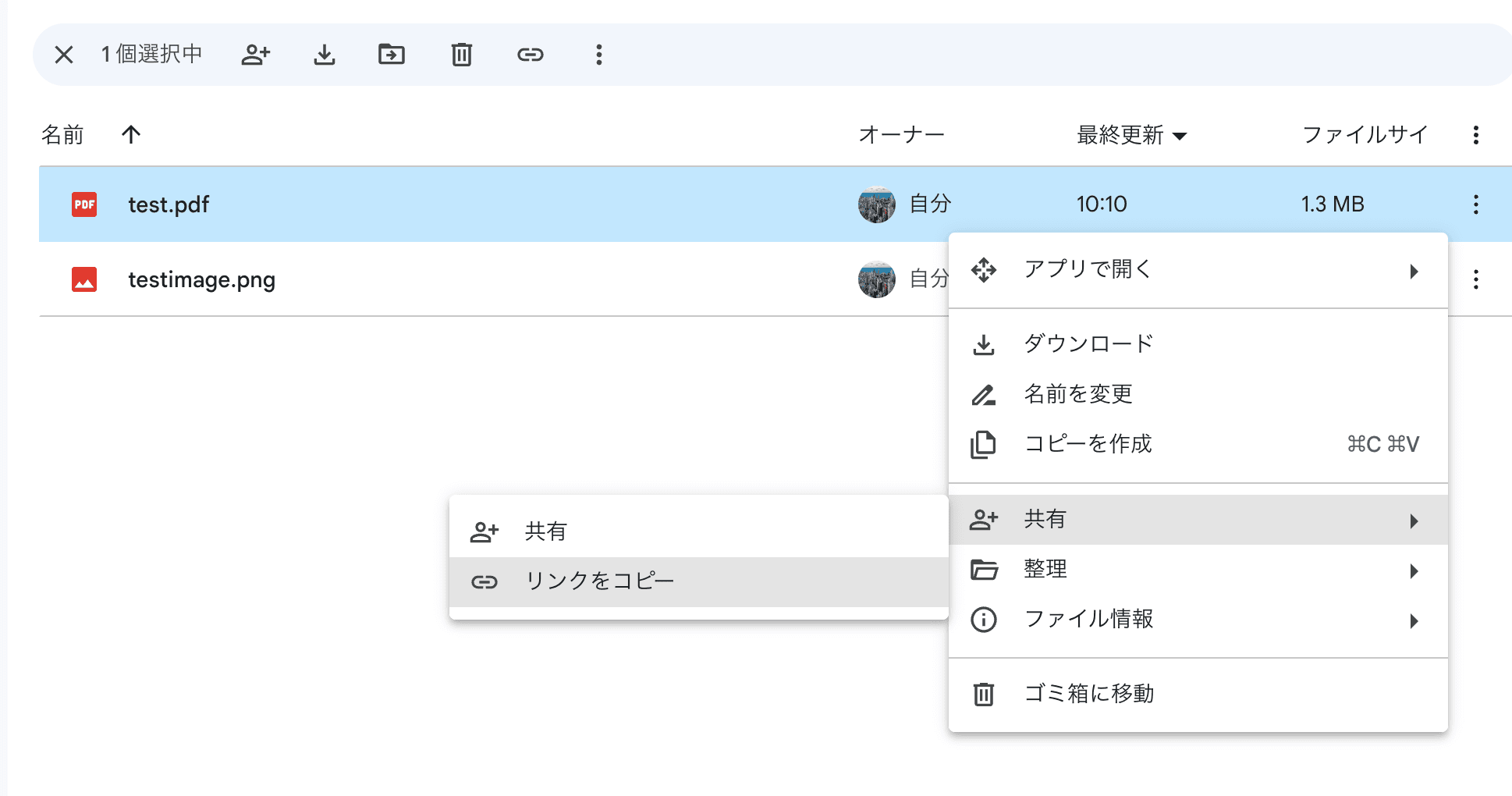Click the move-to-folder icon in toolbar
Image resolution: width=1512 pixels, height=796 pixels.
(392, 55)
